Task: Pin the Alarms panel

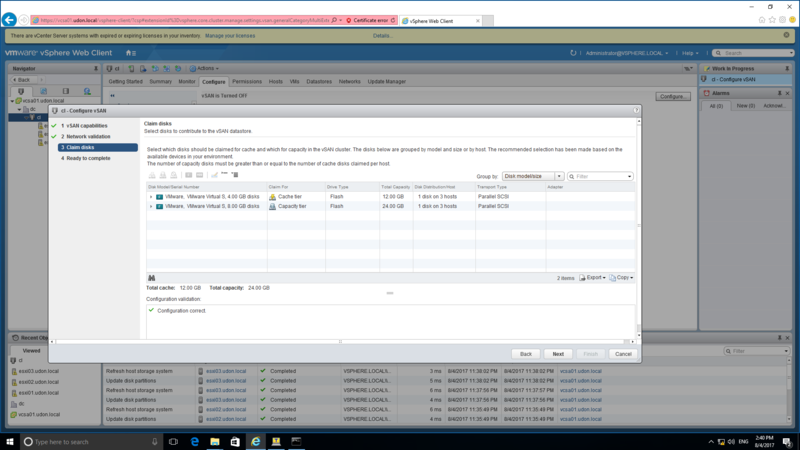Action: pos(780,93)
